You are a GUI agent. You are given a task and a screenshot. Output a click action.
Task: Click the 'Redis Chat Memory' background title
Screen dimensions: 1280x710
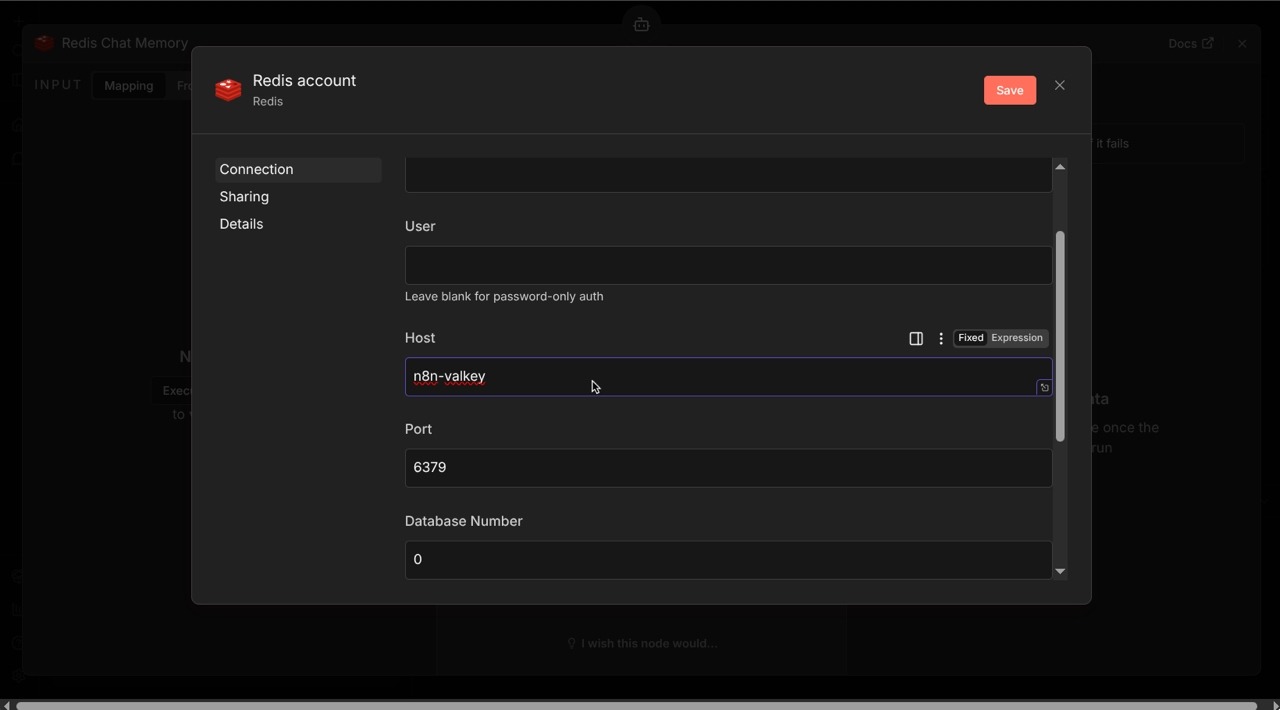click(x=125, y=43)
